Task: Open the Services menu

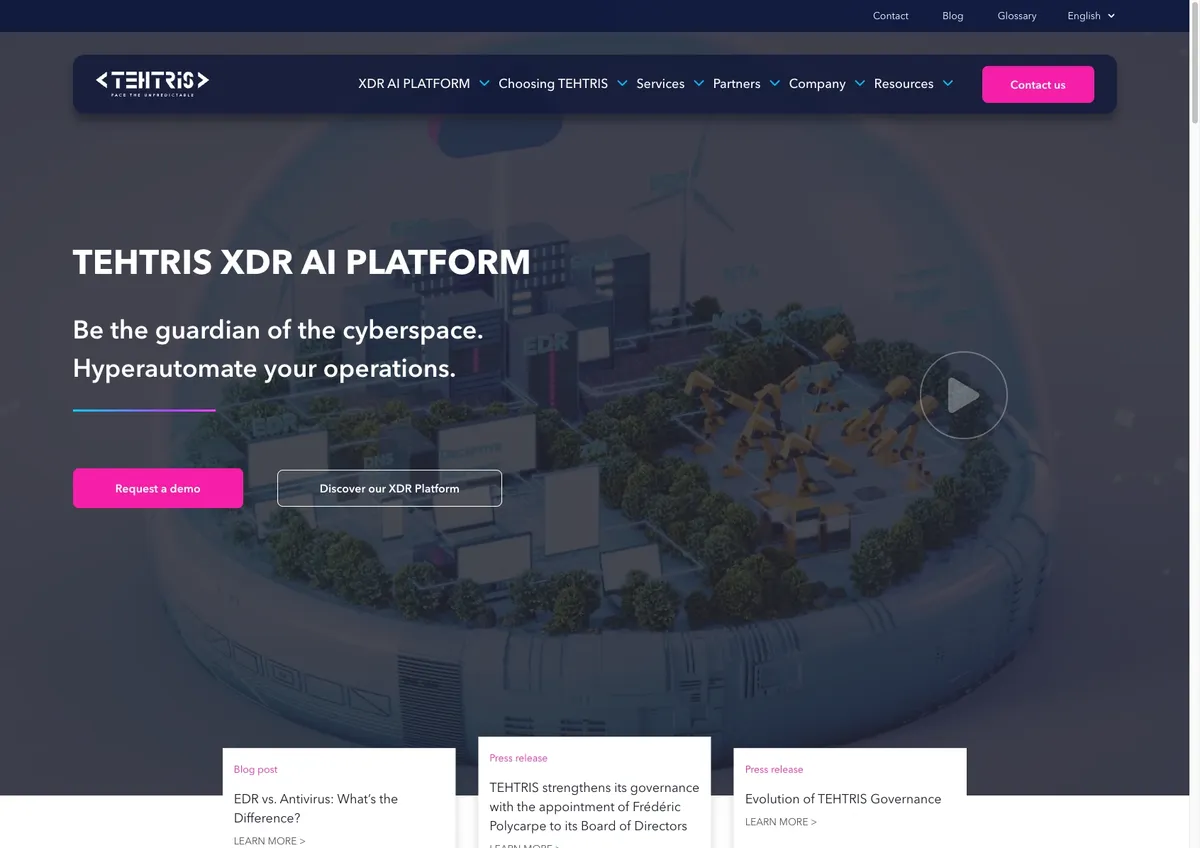Action: (660, 84)
